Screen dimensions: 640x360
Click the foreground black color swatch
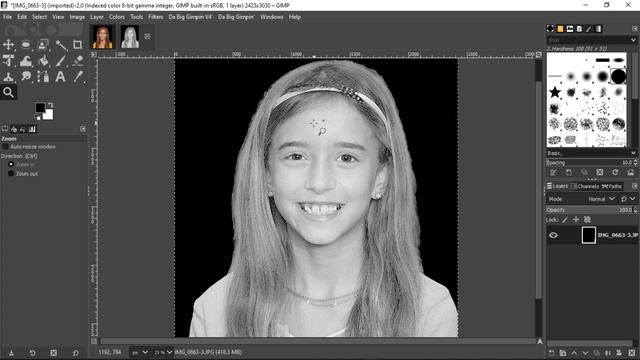point(40,107)
